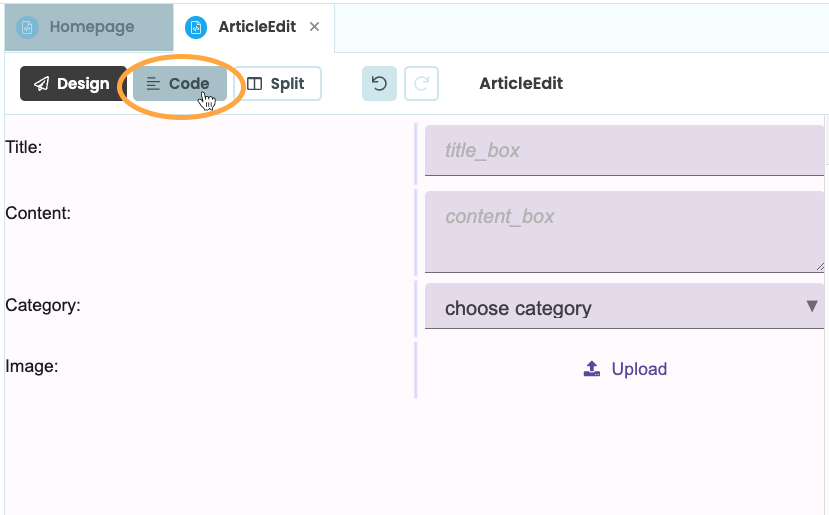The height and width of the screenshot is (515, 829).
Task: Select the ArticleEdit tab label
Action: click(257, 27)
